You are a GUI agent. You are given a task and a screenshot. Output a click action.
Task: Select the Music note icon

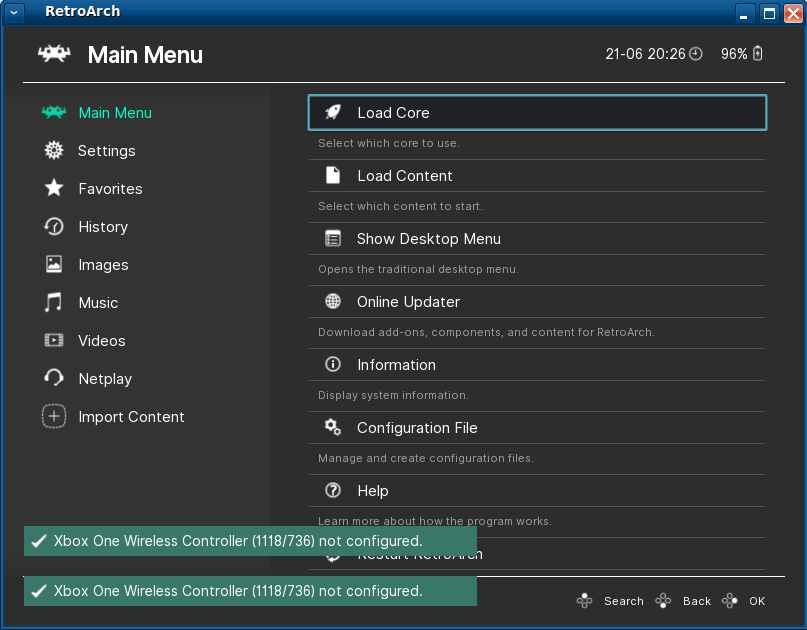54,302
